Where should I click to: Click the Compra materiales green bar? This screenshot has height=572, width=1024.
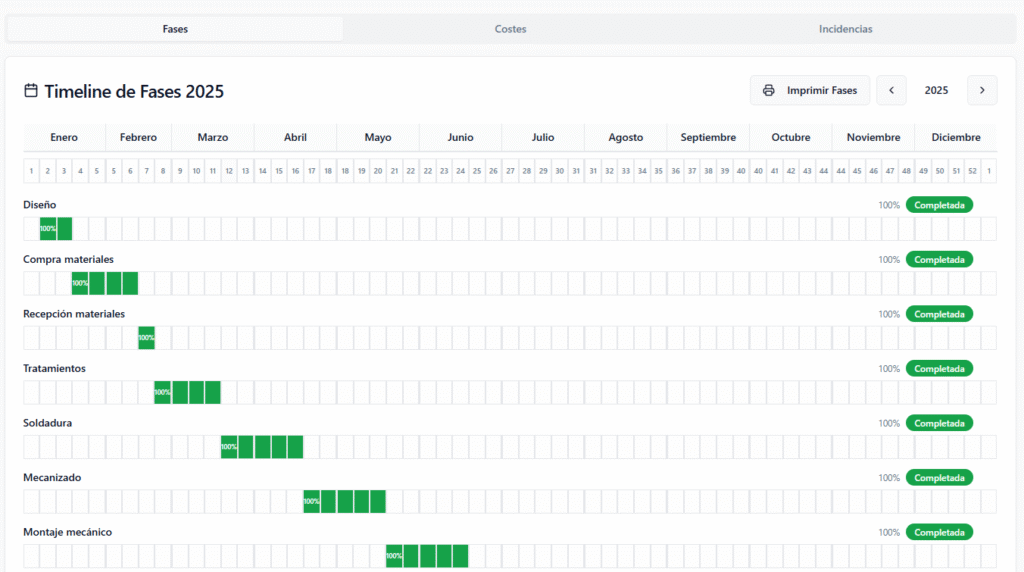click(x=105, y=283)
